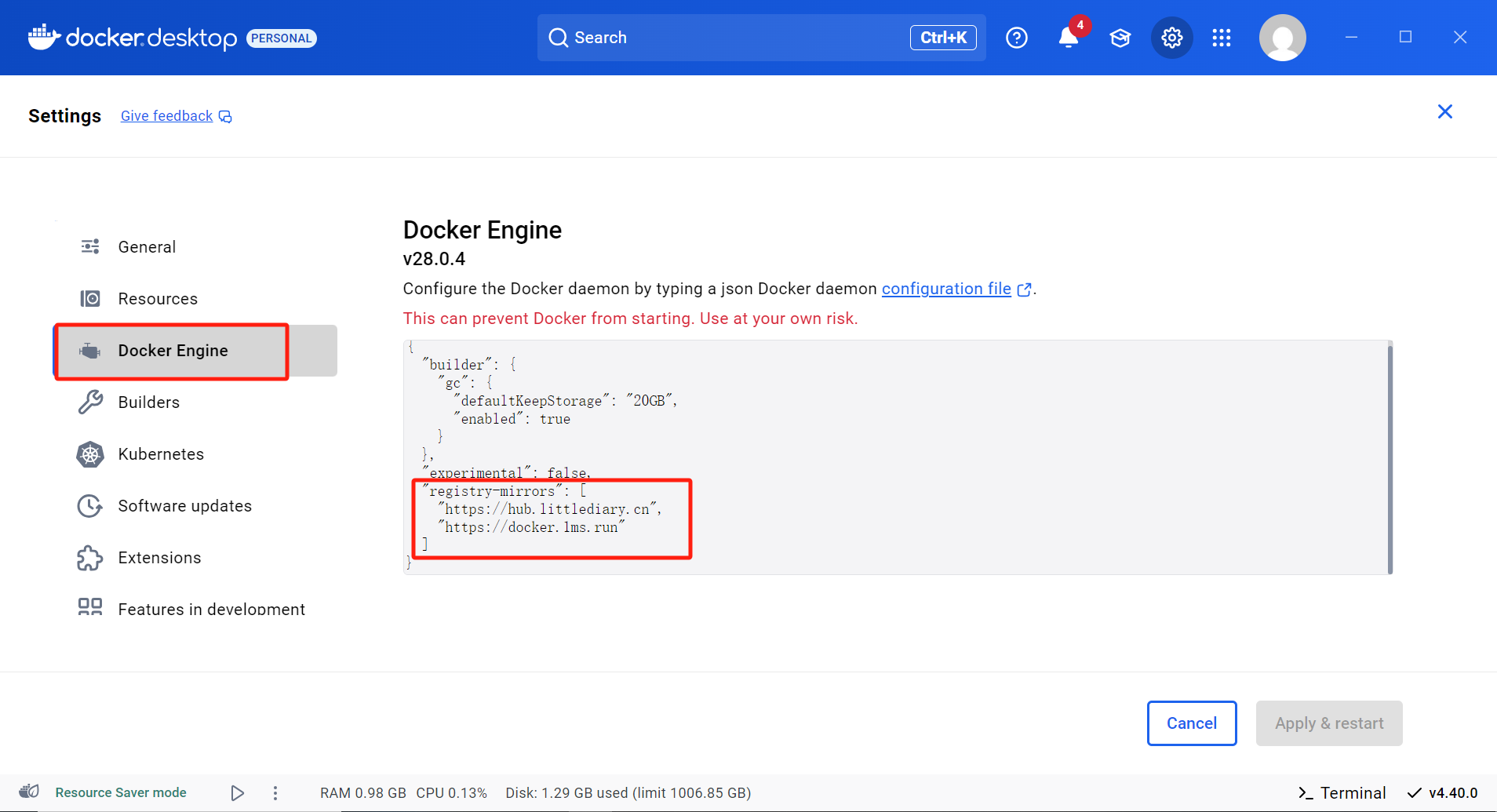Image resolution: width=1497 pixels, height=812 pixels.
Task: Click the JSON editor vertical scrollbar
Action: click(1390, 459)
